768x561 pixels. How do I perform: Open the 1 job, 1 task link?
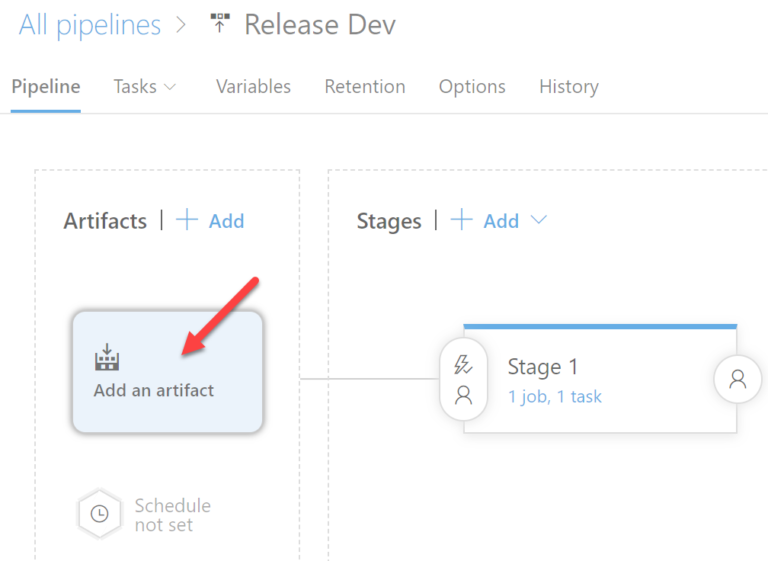click(555, 397)
